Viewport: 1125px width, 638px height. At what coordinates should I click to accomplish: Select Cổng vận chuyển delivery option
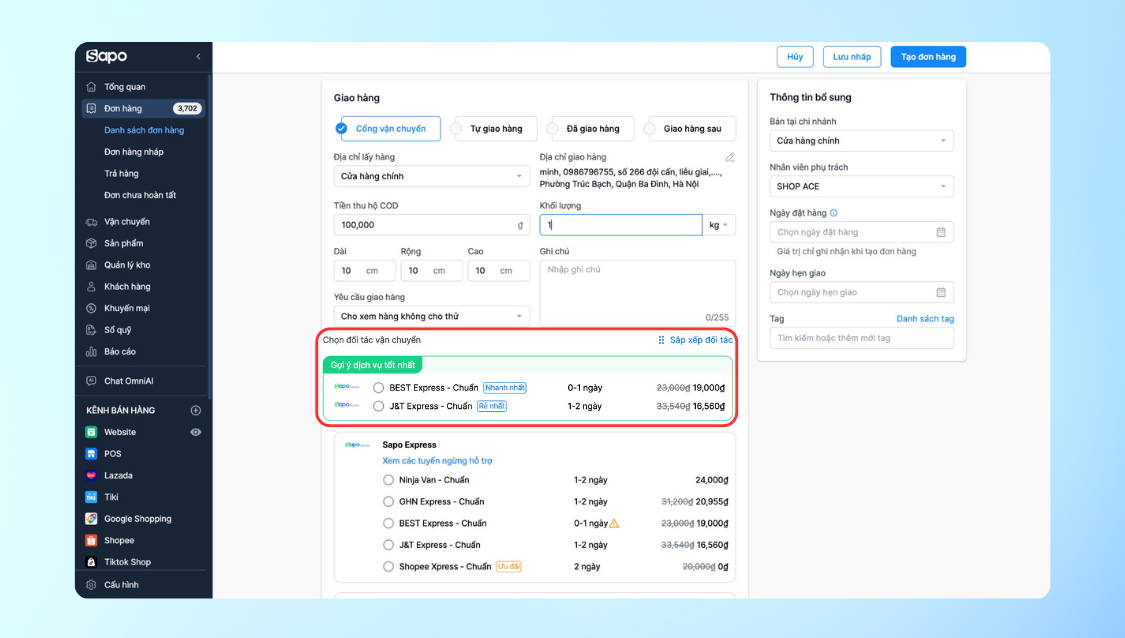(x=387, y=128)
